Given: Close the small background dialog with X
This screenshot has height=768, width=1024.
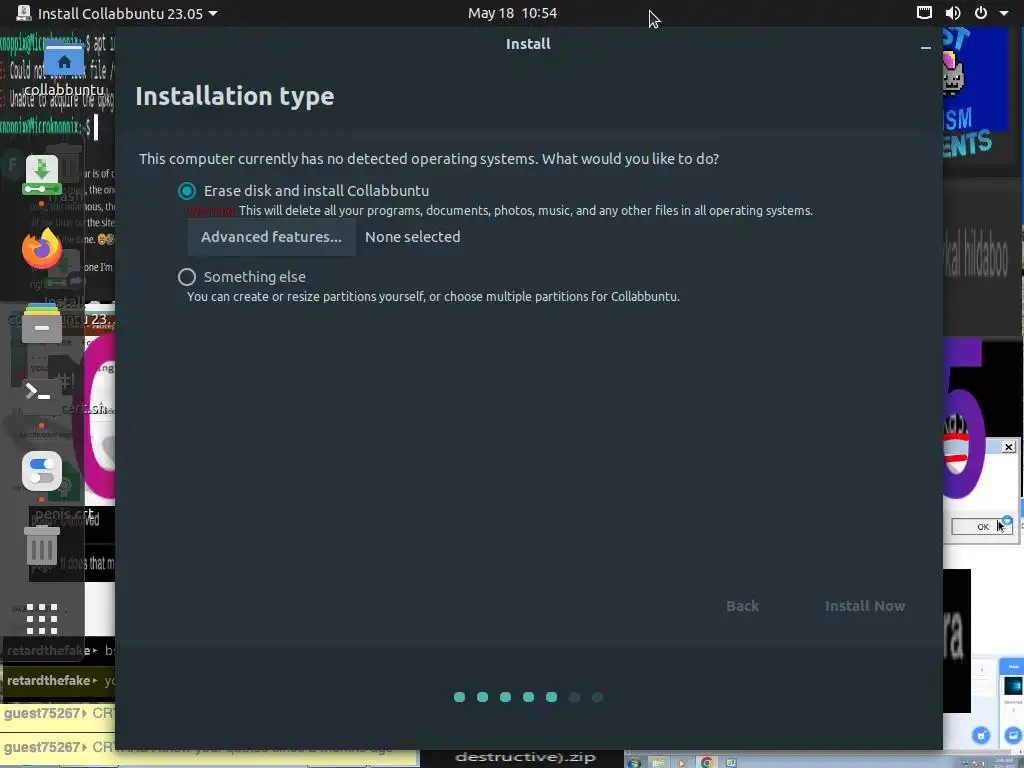Looking at the screenshot, I should pyautogui.click(x=1008, y=447).
